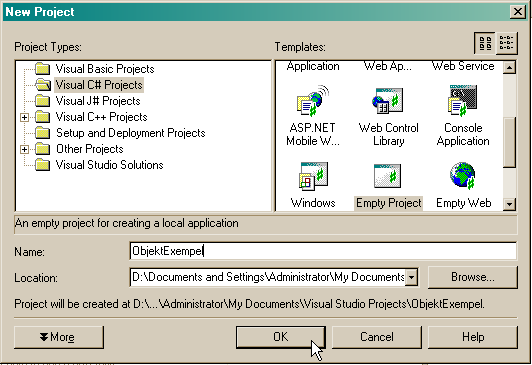Select Visual C# Projects folder
The width and height of the screenshot is (532, 365).
99,85
